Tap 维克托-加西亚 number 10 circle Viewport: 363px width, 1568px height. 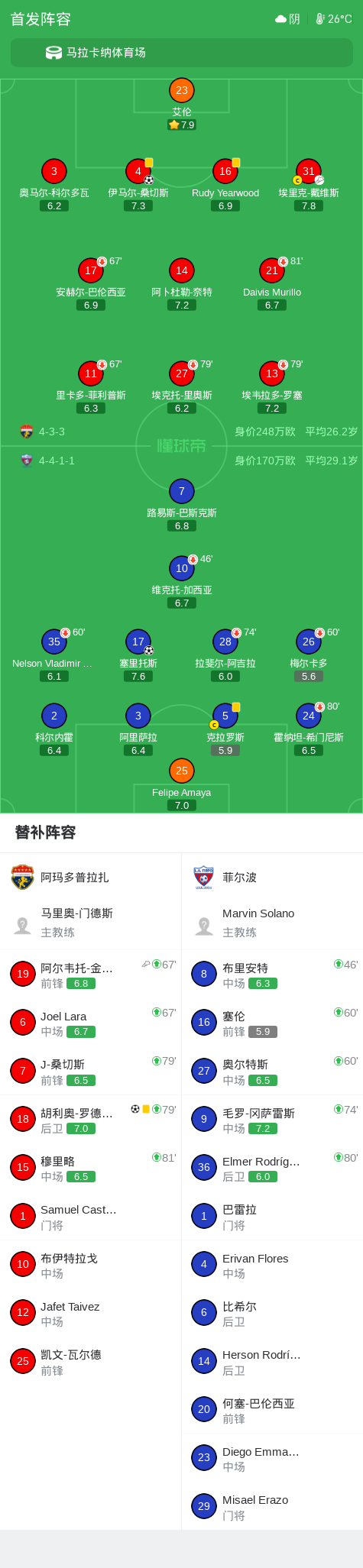pos(182,568)
